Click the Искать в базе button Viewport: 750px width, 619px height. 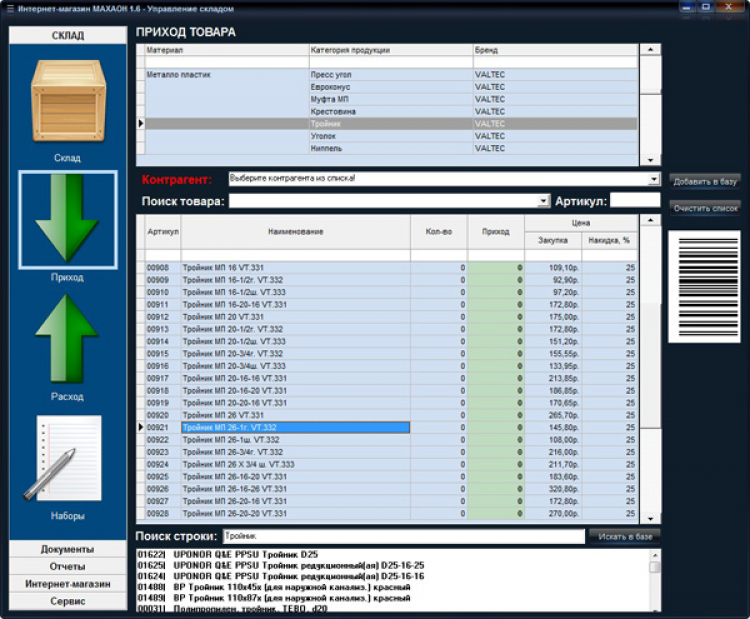click(625, 537)
